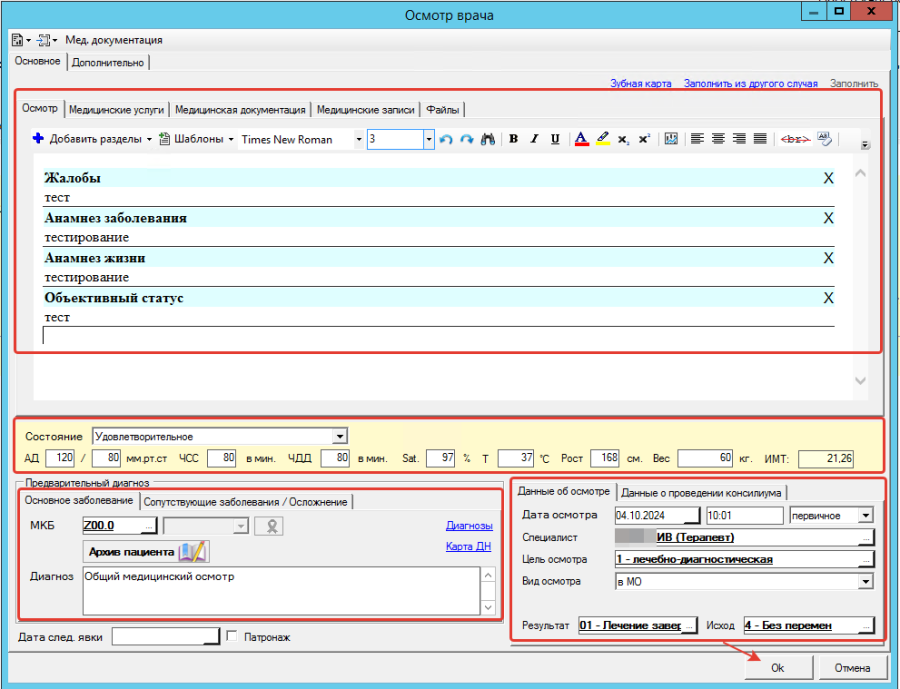Open the Вид осмотра dropdown
This screenshot has height=689, width=900.
(x=866, y=582)
